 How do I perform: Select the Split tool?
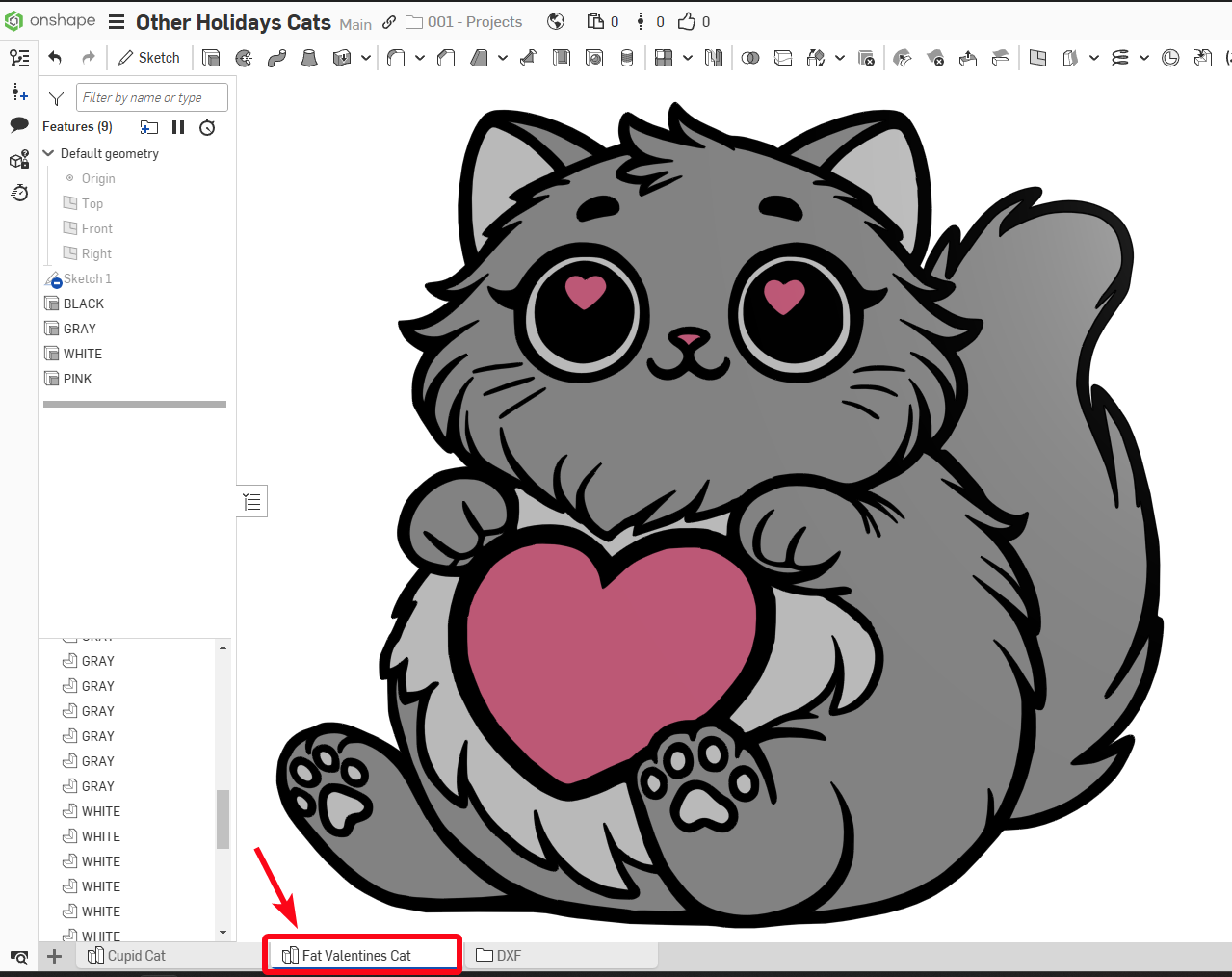tap(783, 58)
